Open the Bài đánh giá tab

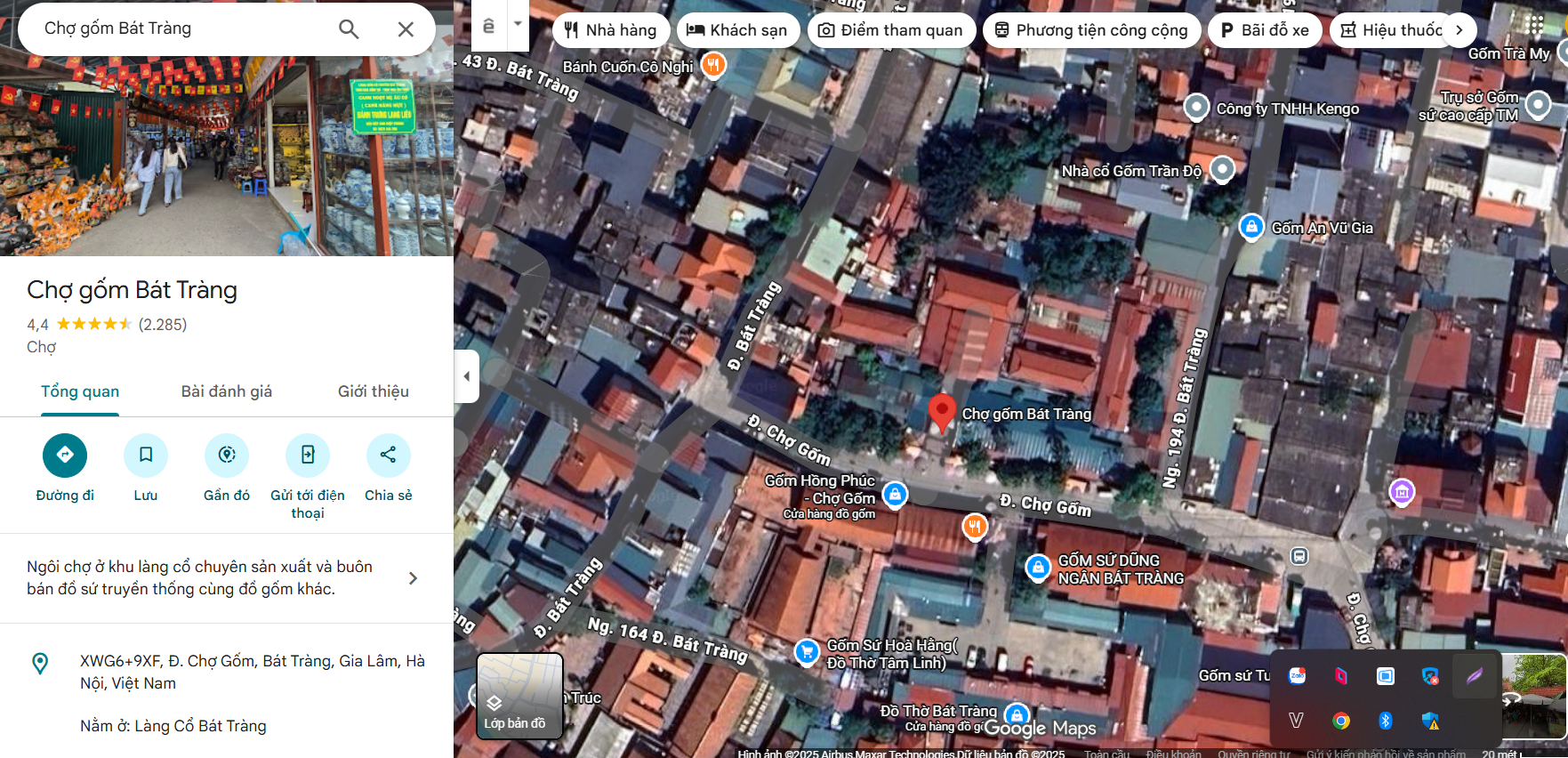(x=227, y=391)
